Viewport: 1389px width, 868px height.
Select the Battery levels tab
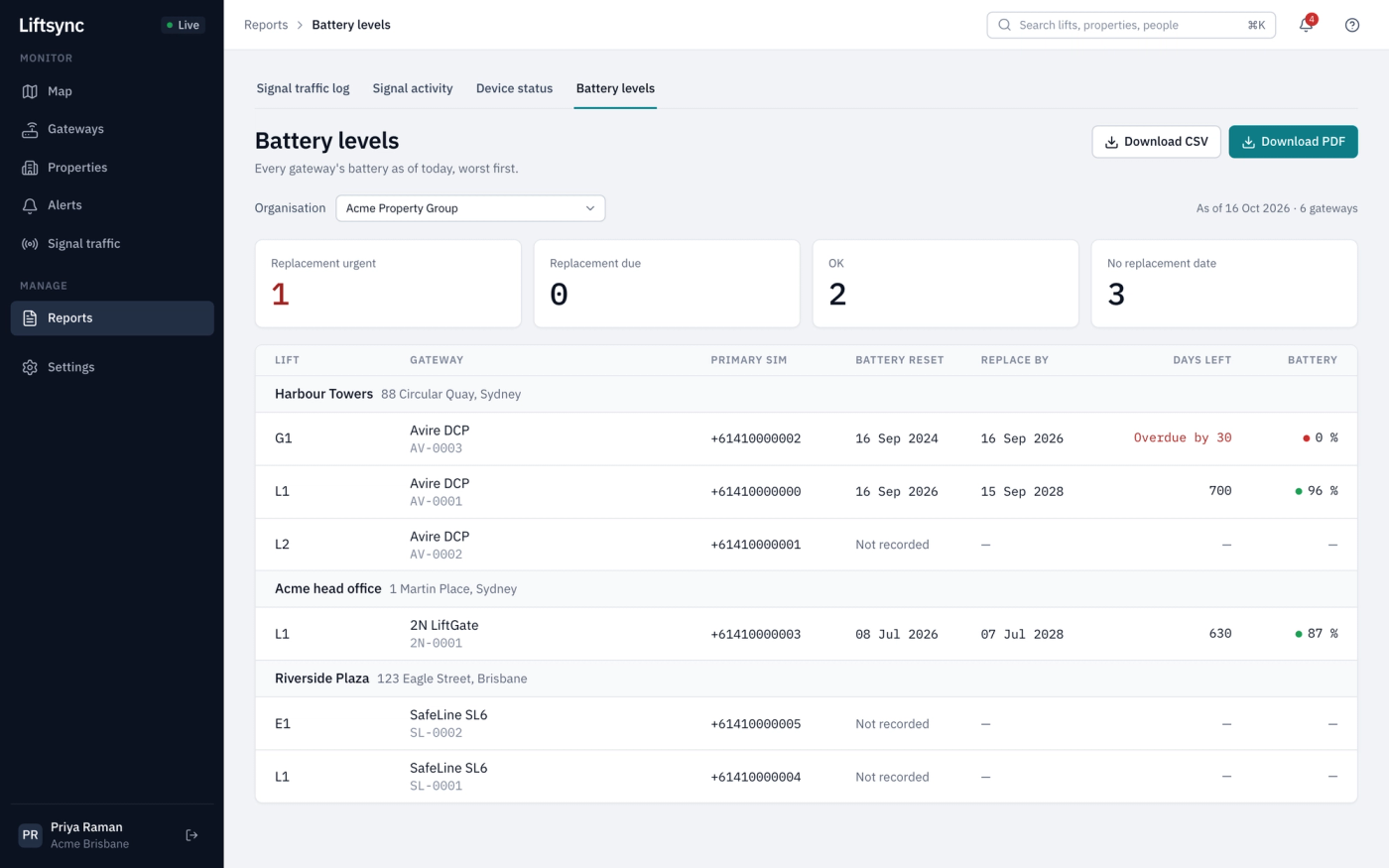click(x=615, y=88)
